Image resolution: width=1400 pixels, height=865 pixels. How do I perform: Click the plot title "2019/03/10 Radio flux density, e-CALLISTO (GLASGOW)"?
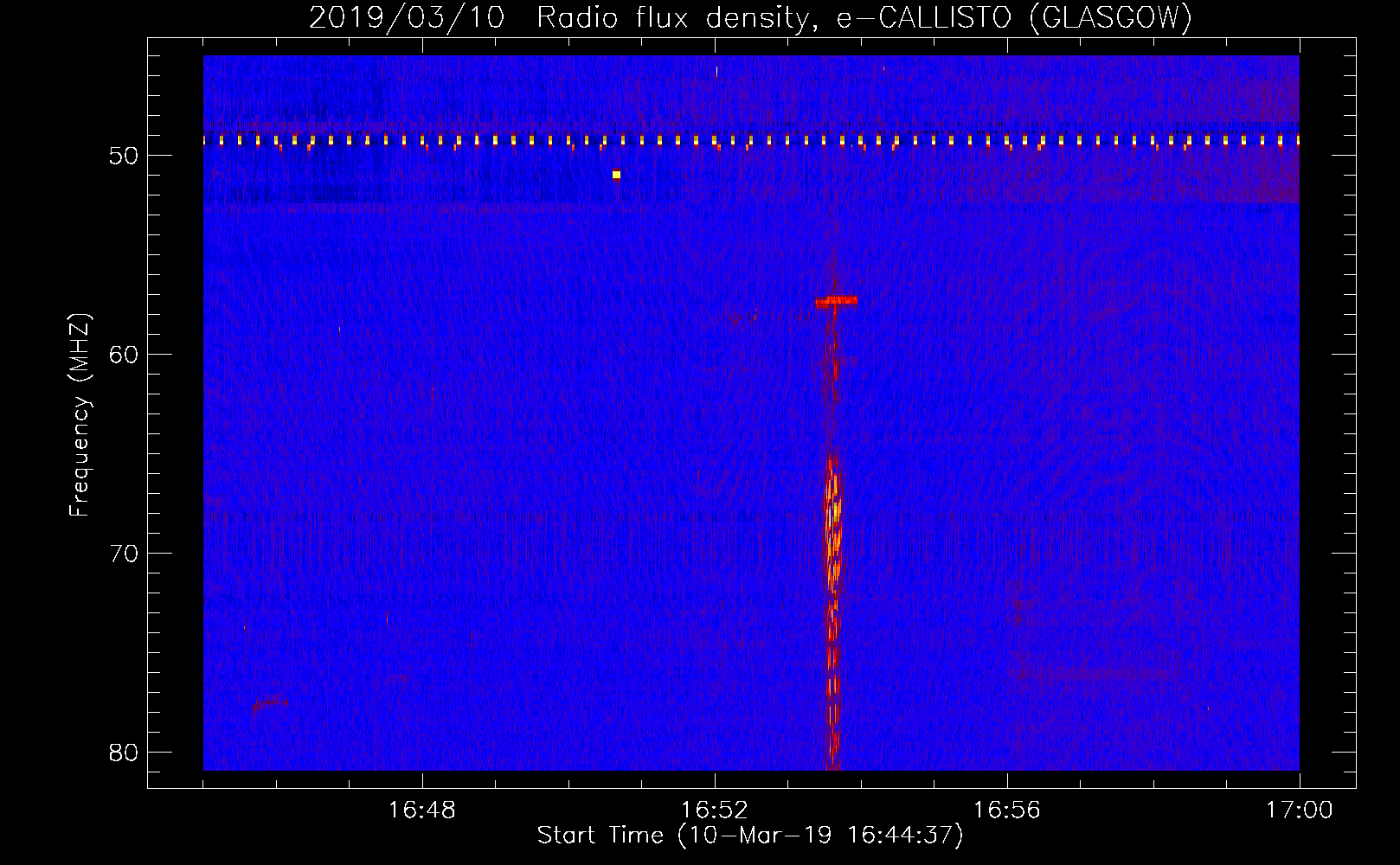[x=750, y=17]
